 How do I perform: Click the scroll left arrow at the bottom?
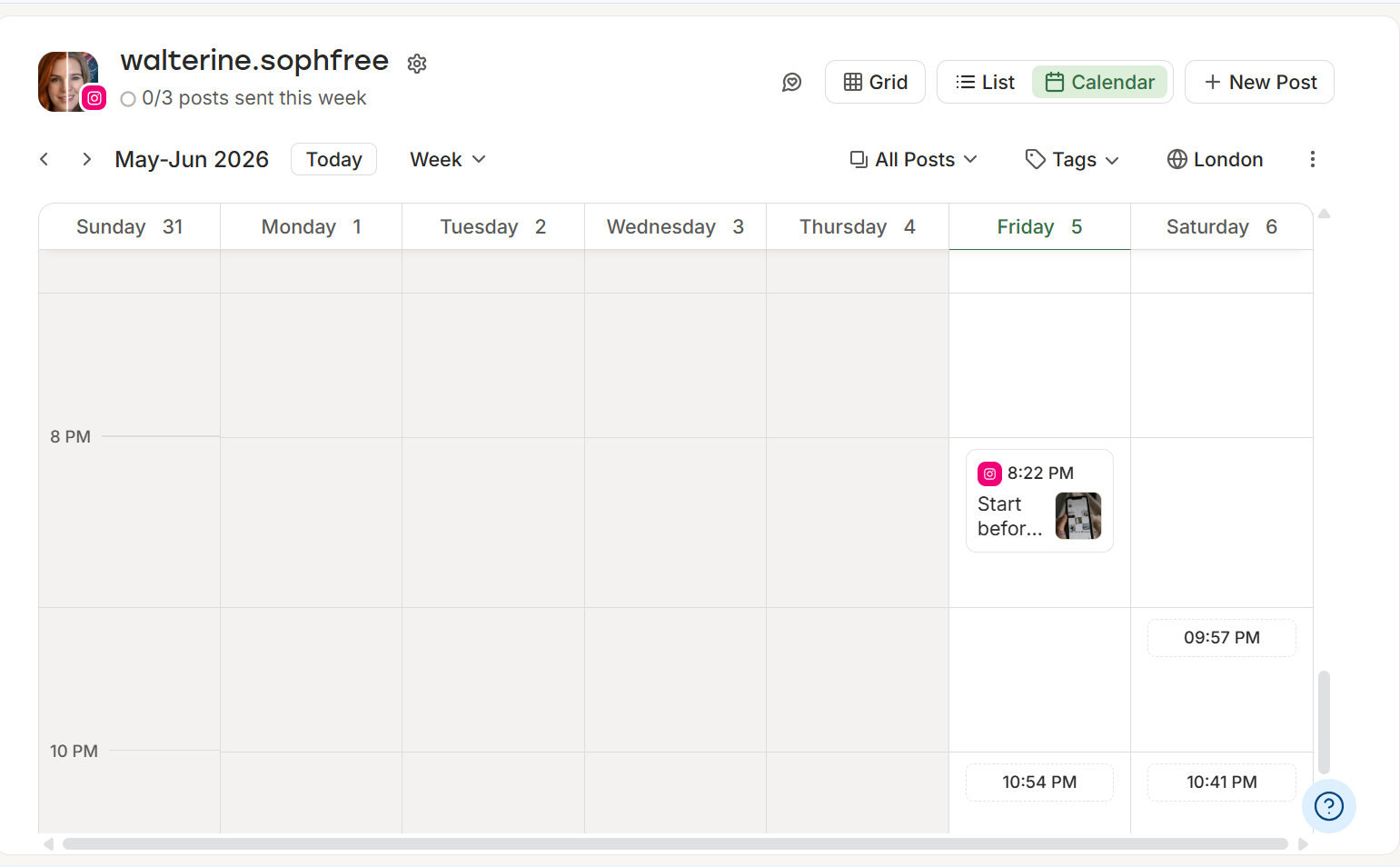pyautogui.click(x=48, y=844)
